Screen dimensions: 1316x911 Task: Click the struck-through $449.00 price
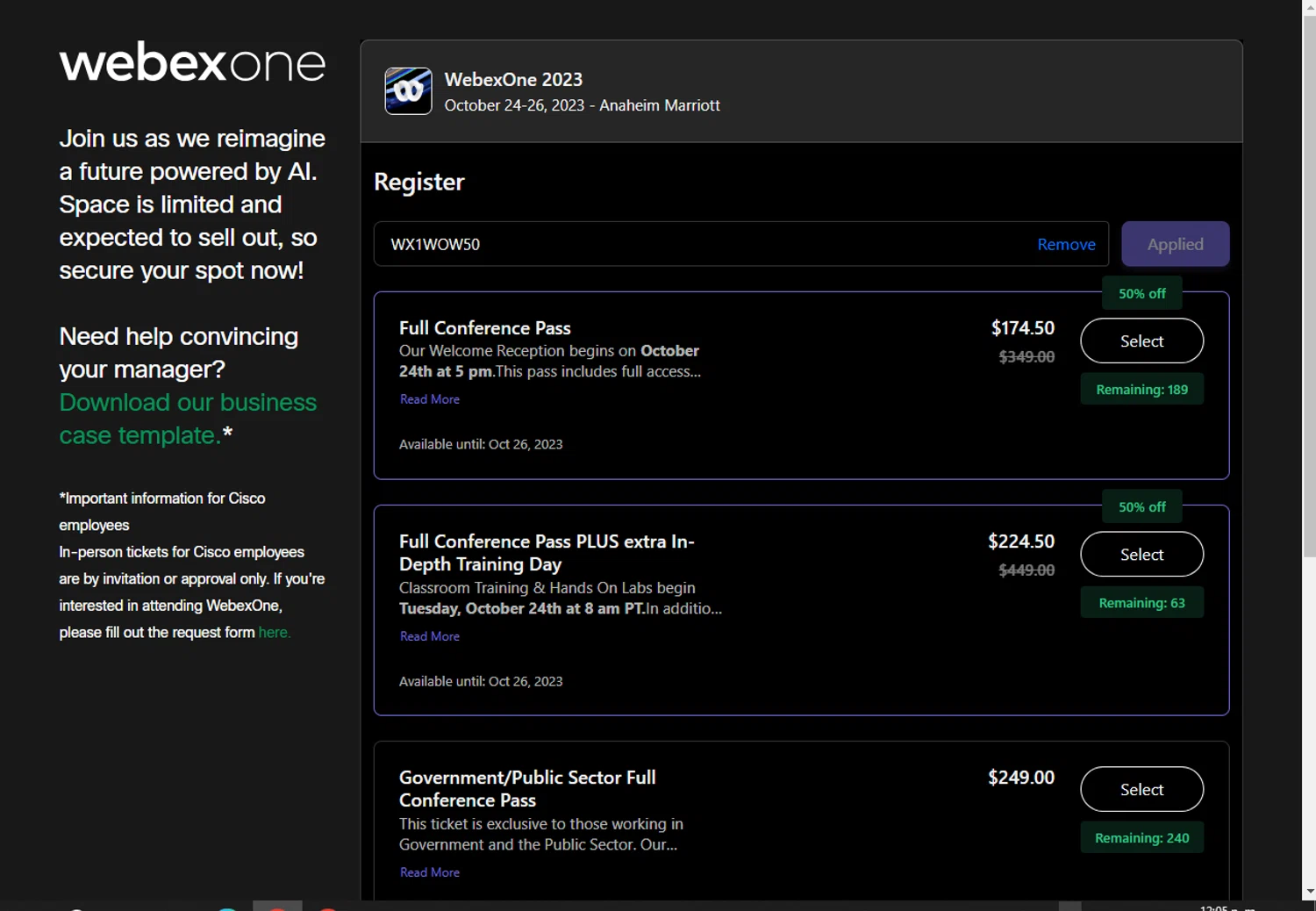tap(1026, 570)
